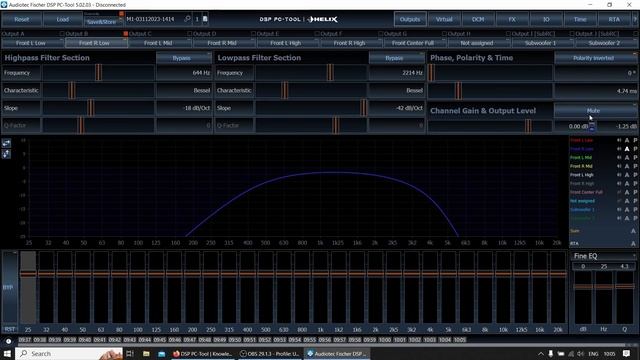Click the link icon between gain values
The width and height of the screenshot is (640, 360).
coord(592,127)
